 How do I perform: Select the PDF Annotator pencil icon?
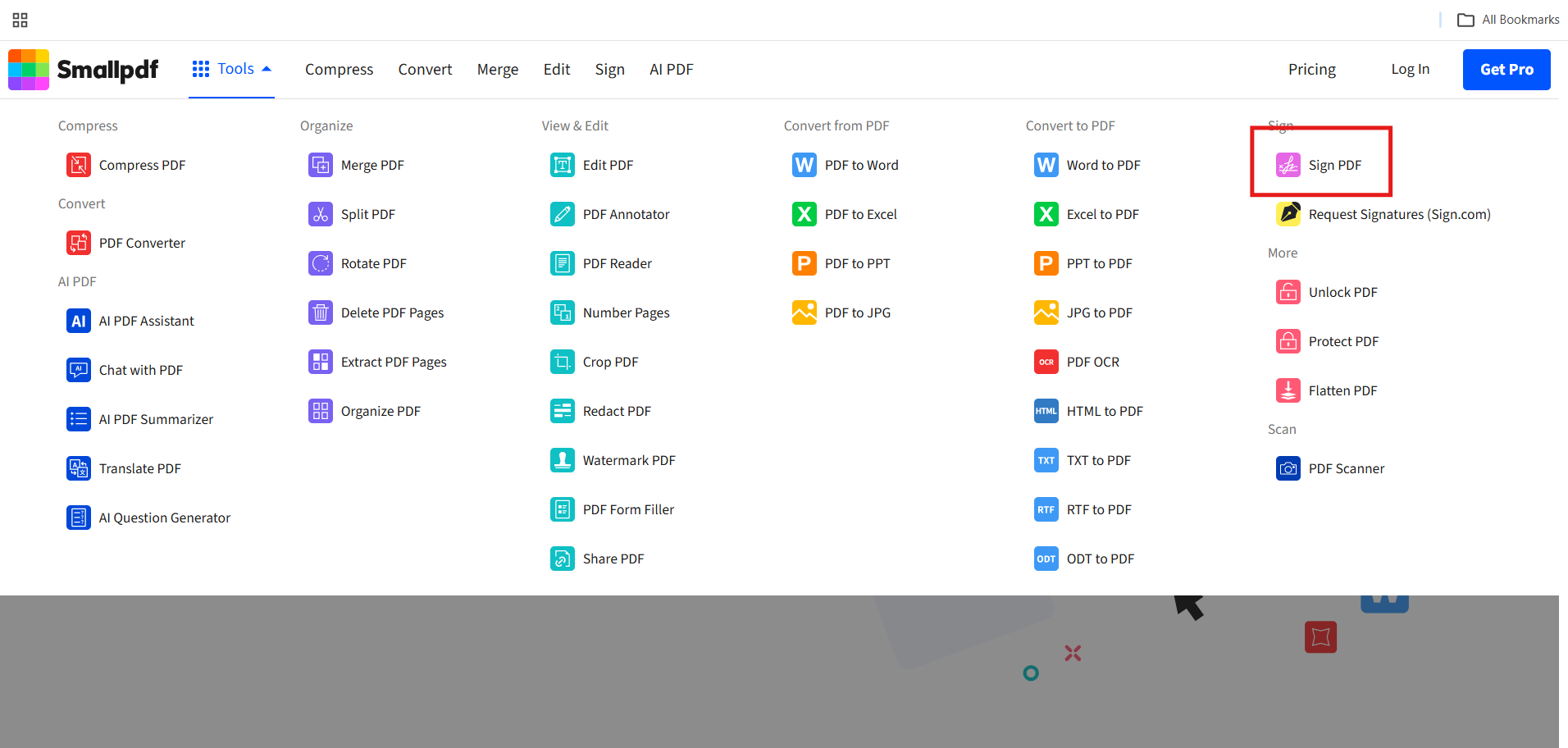point(563,214)
